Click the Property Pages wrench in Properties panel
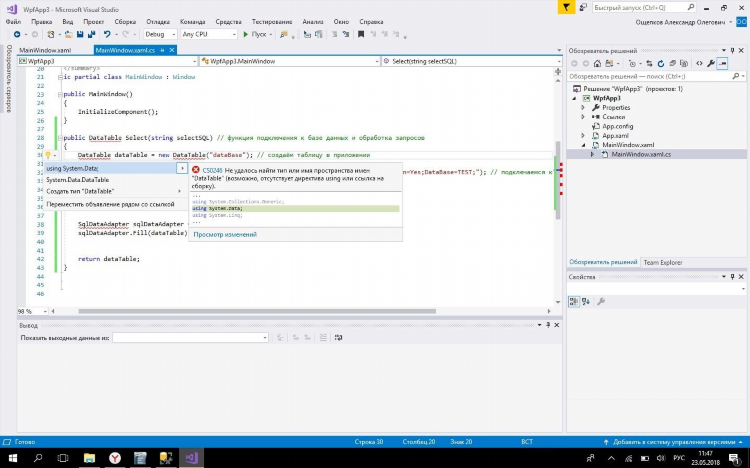 pyautogui.click(x=601, y=301)
